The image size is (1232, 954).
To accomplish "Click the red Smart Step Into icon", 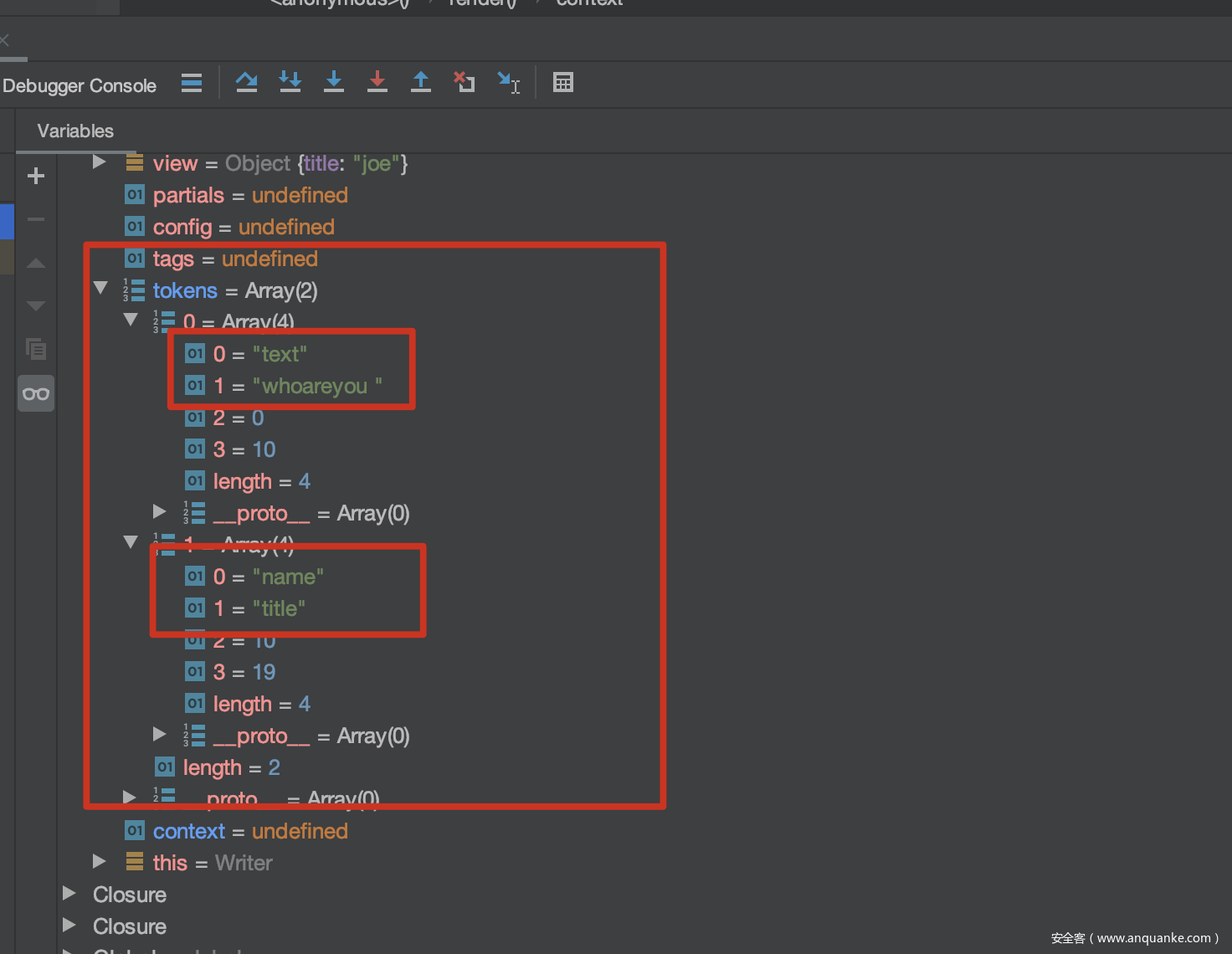I will pyautogui.click(x=377, y=82).
